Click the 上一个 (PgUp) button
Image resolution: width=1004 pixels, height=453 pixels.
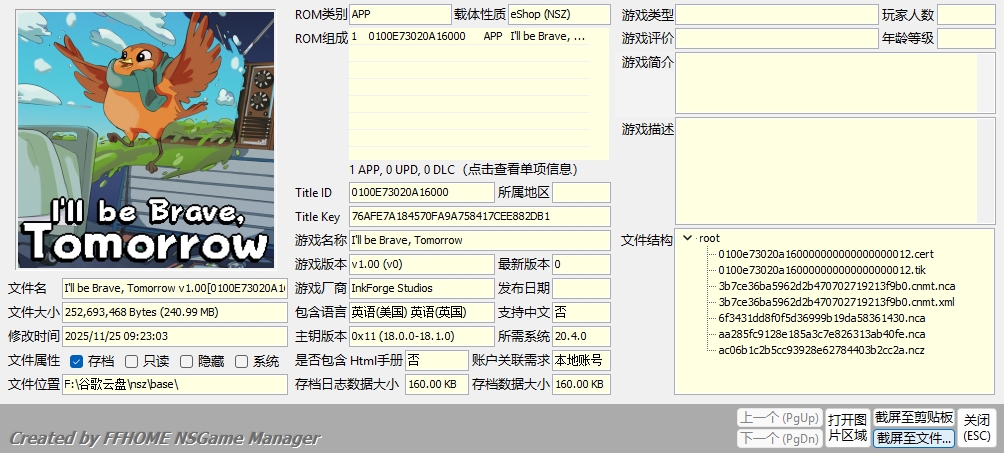pos(779,418)
